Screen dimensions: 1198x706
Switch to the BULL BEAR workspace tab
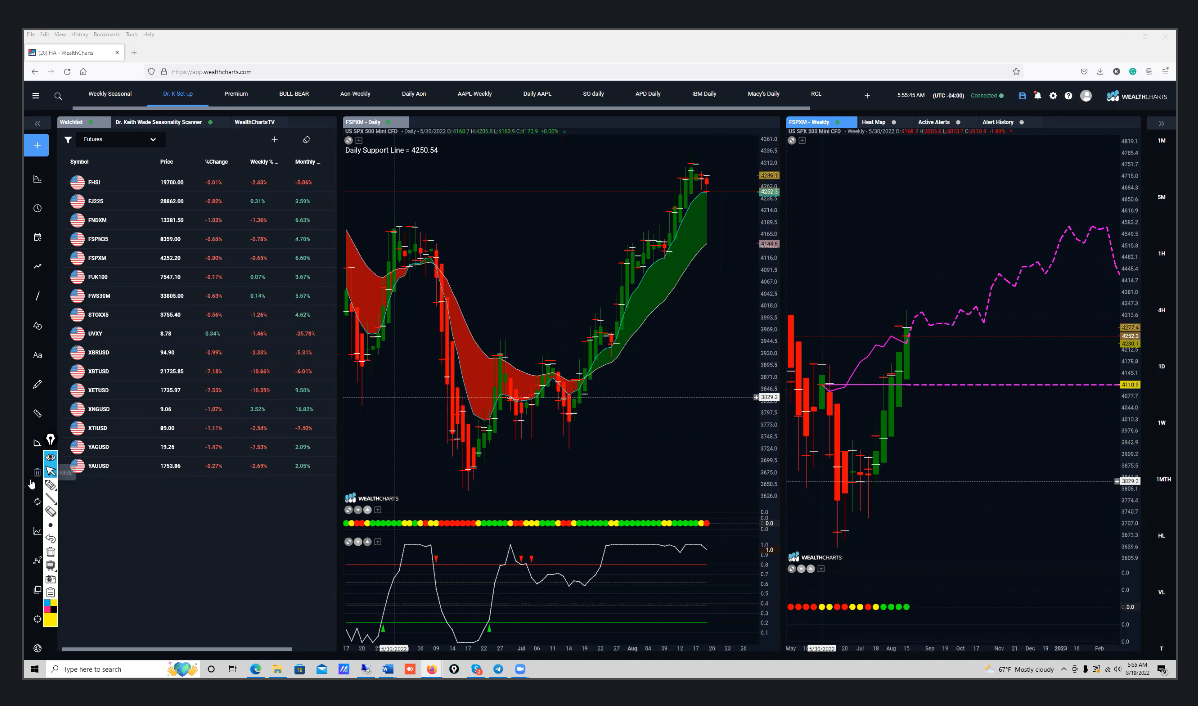(294, 94)
